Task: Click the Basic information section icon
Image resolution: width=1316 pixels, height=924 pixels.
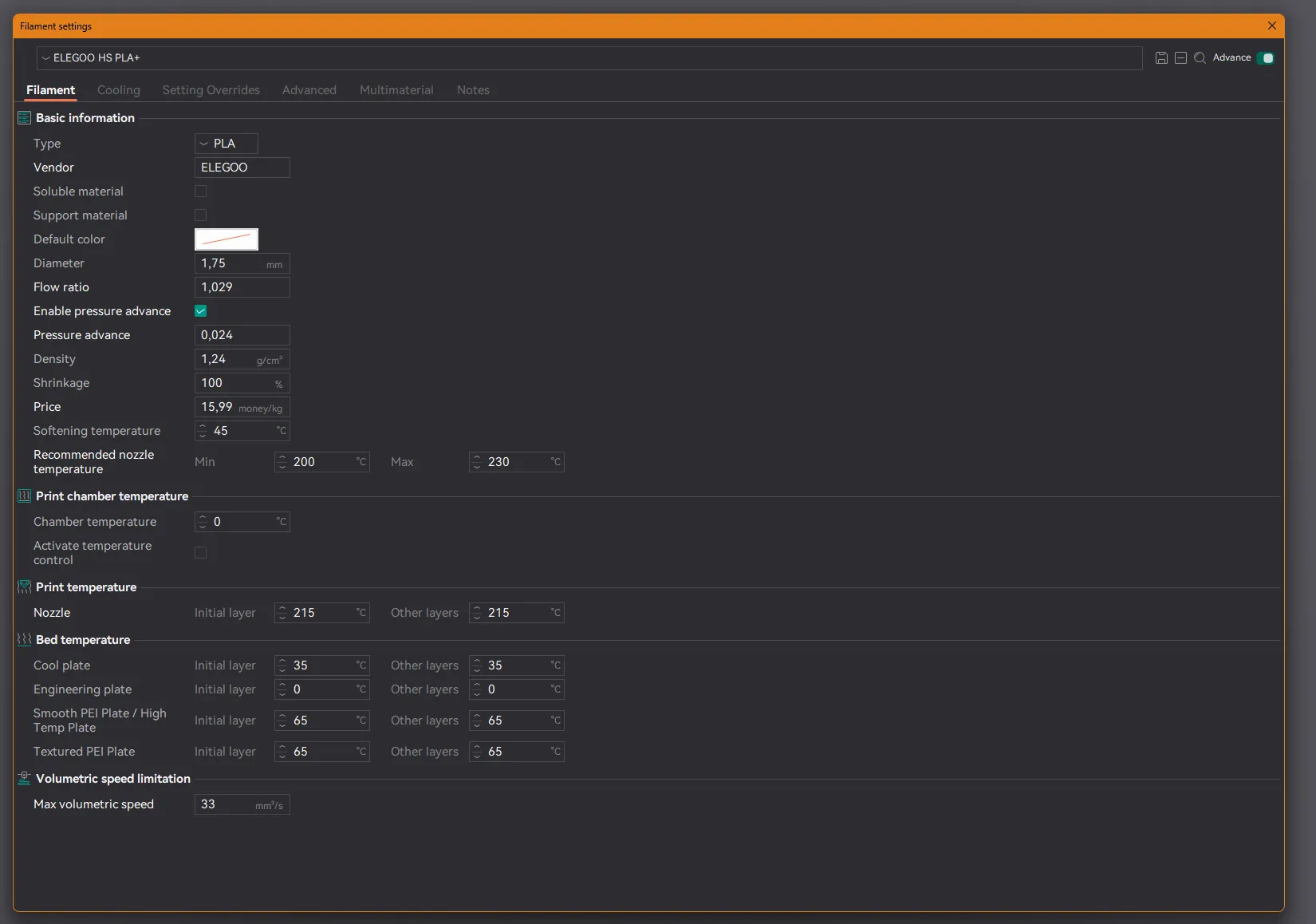Action: (x=24, y=118)
